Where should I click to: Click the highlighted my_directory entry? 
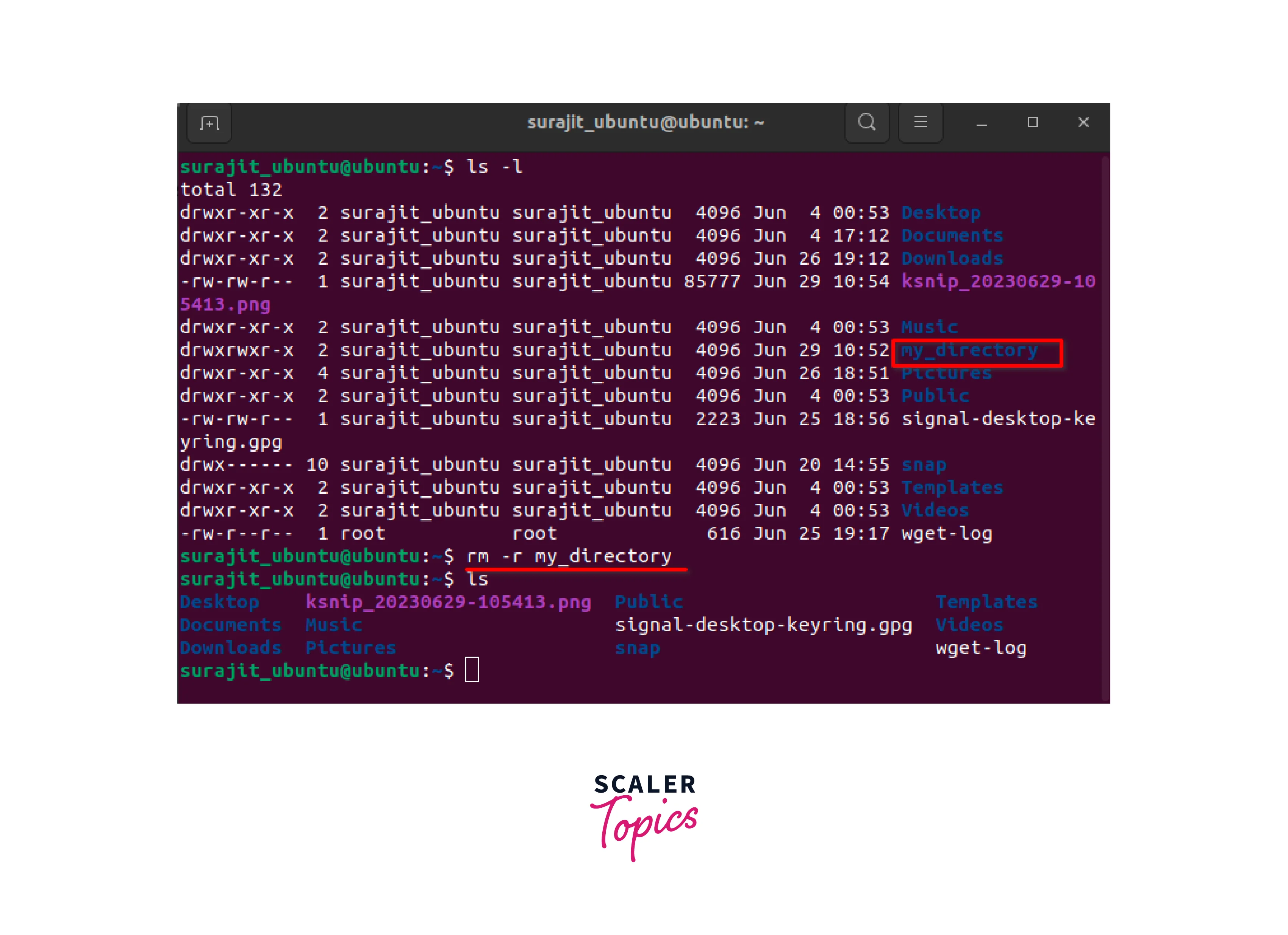click(x=969, y=350)
